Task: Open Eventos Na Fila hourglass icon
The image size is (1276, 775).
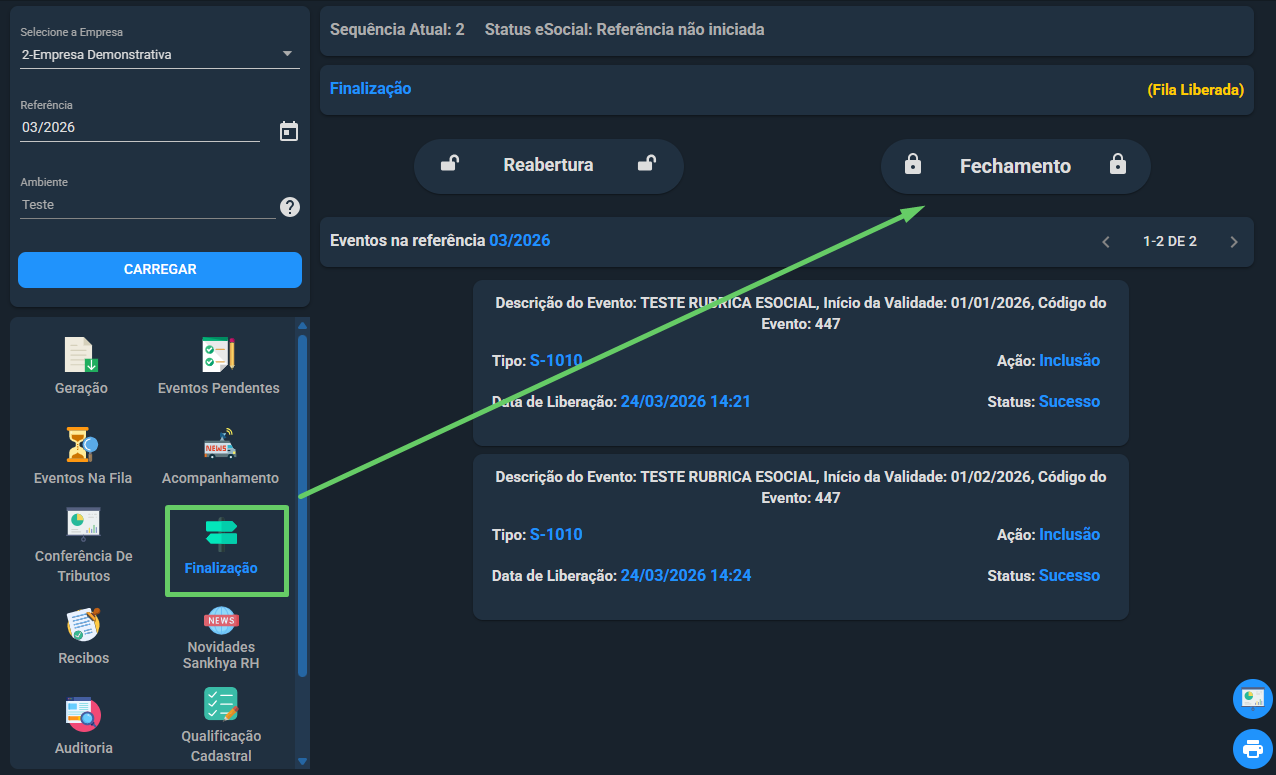Action: 82,444
